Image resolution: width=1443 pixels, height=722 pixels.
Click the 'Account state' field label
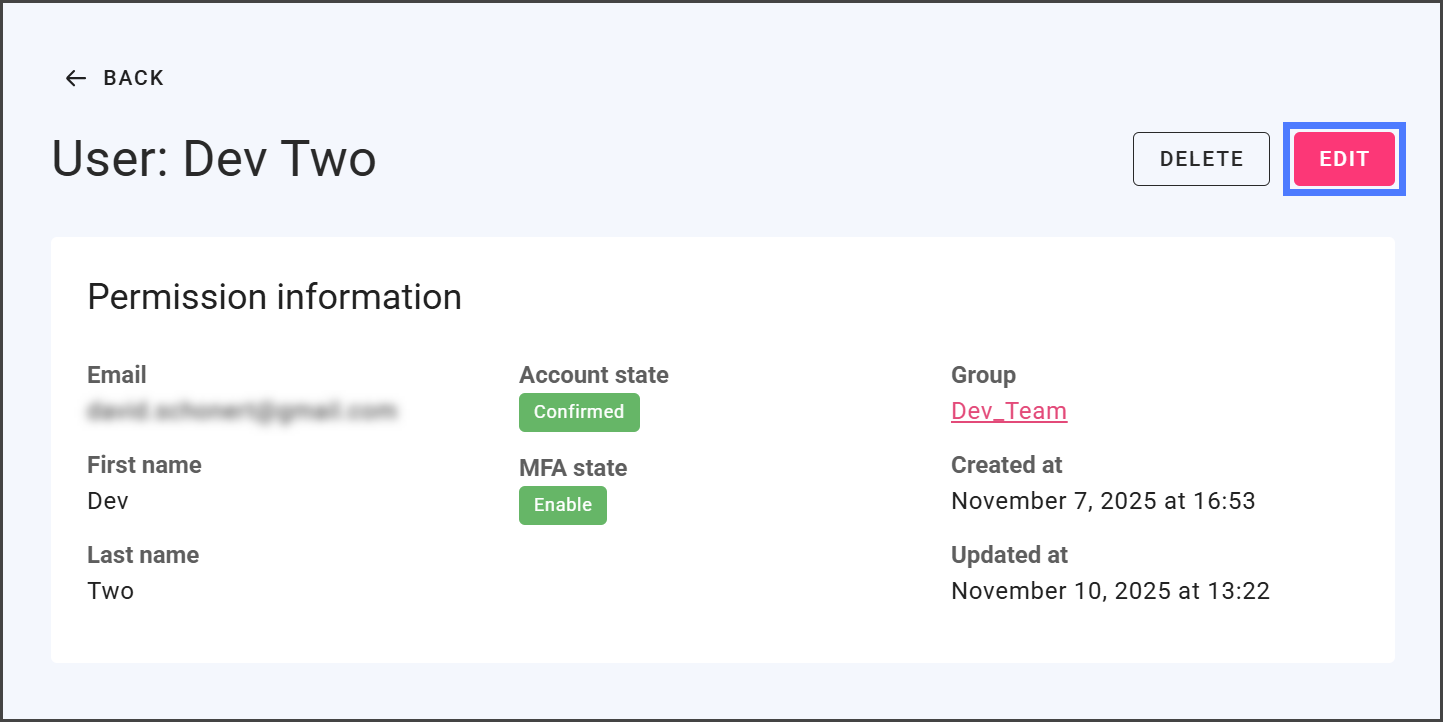(x=593, y=375)
